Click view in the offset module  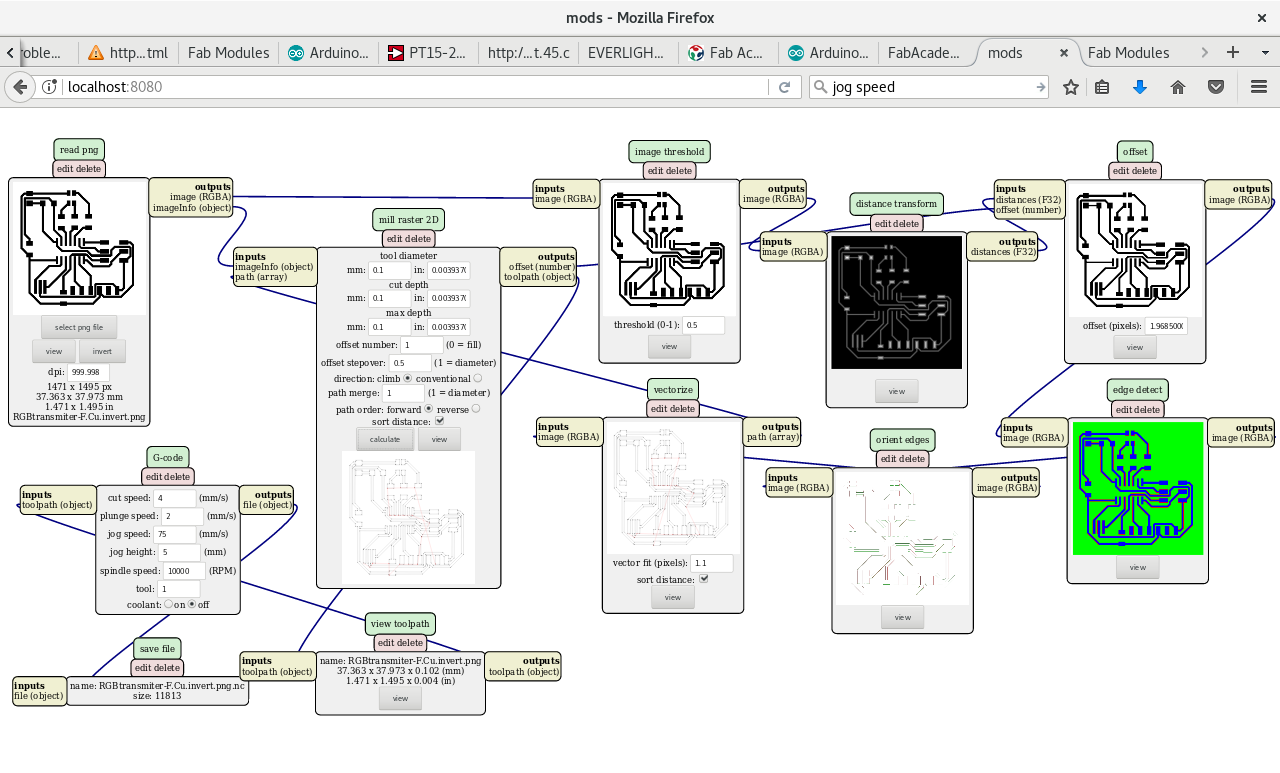(1135, 347)
